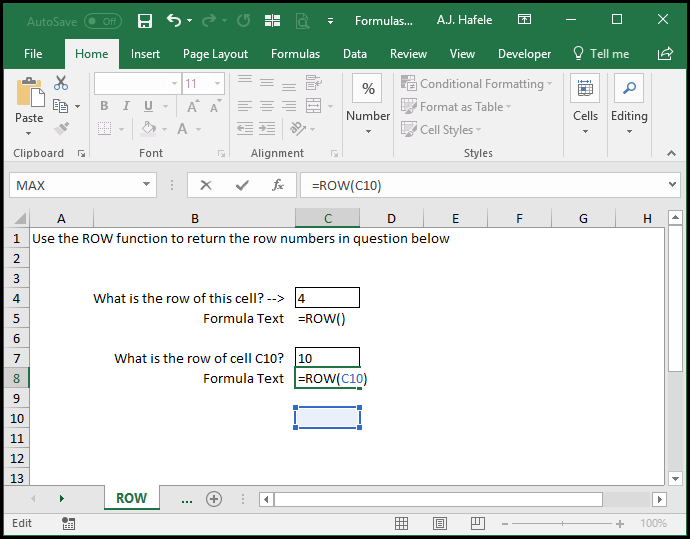Viewport: 690px width, 539px height.
Task: Open the Data tab
Action: [355, 54]
